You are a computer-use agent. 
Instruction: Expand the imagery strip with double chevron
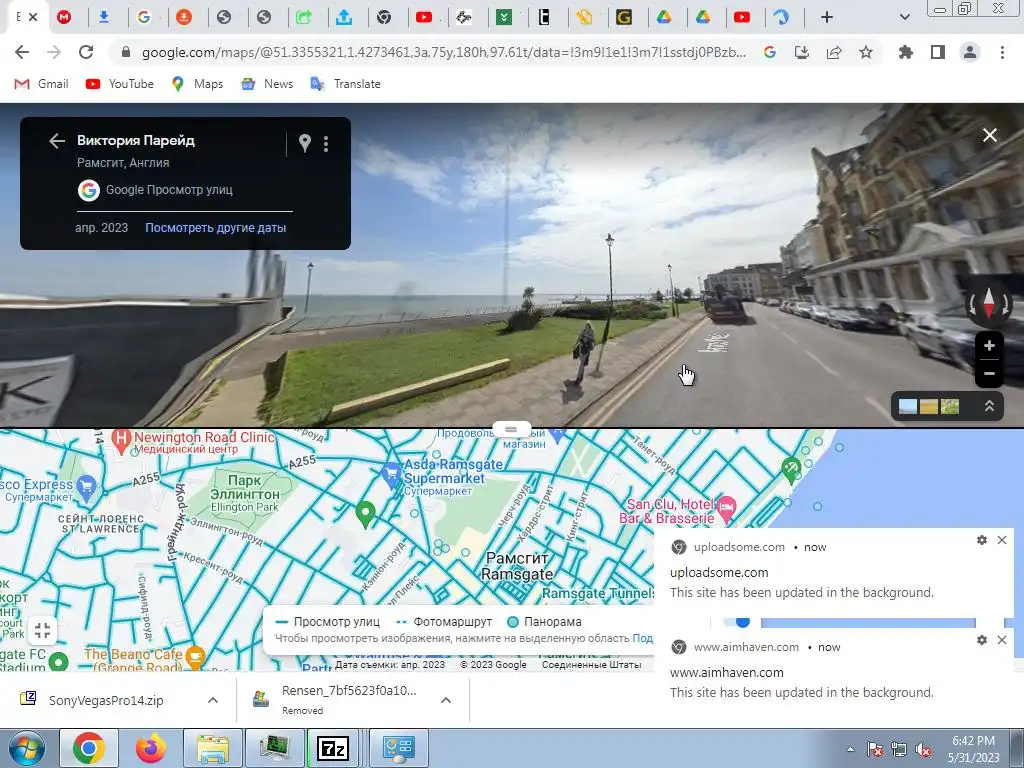(989, 406)
